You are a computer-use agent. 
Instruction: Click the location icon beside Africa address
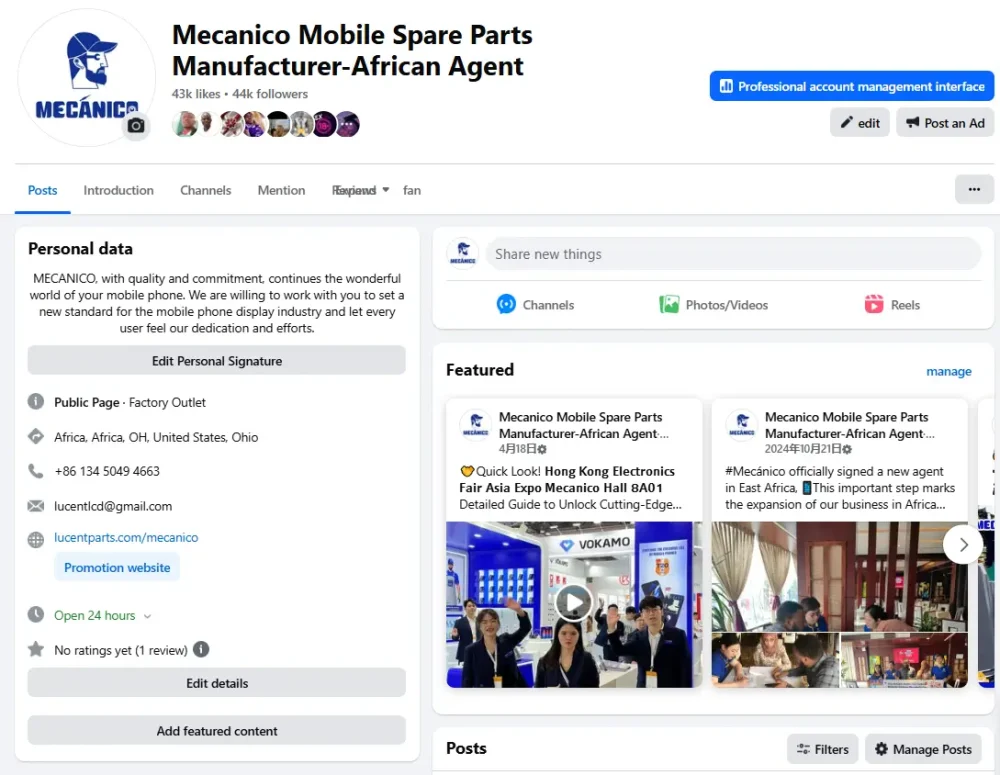[36, 436]
